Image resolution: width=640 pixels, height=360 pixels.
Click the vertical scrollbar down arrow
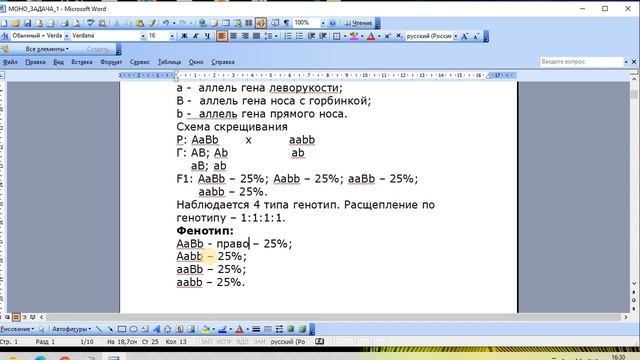click(x=634, y=284)
